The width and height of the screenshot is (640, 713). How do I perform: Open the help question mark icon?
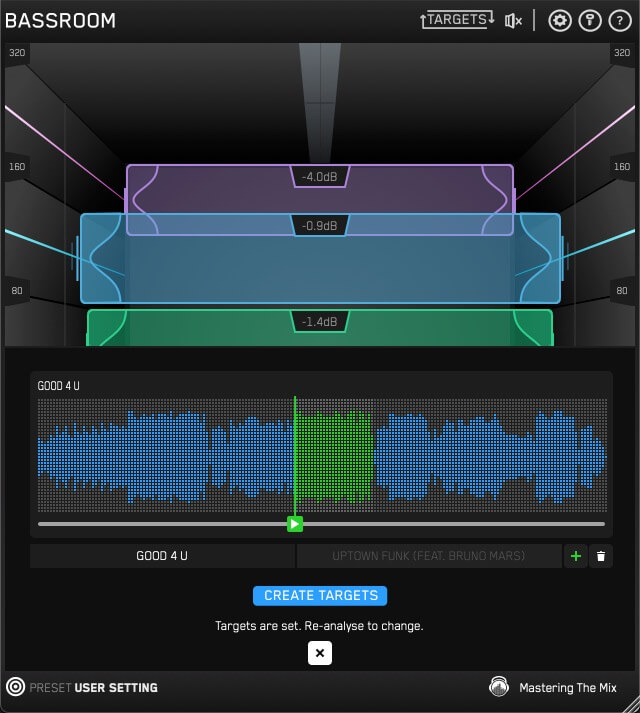coord(620,20)
